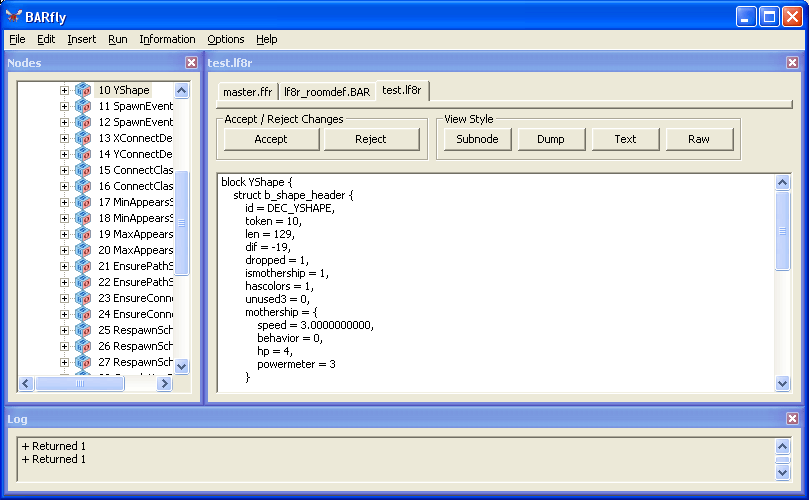Expand the 26 RespawnSch node
Screen dimensions: 809x500
pyautogui.click(x=64, y=346)
